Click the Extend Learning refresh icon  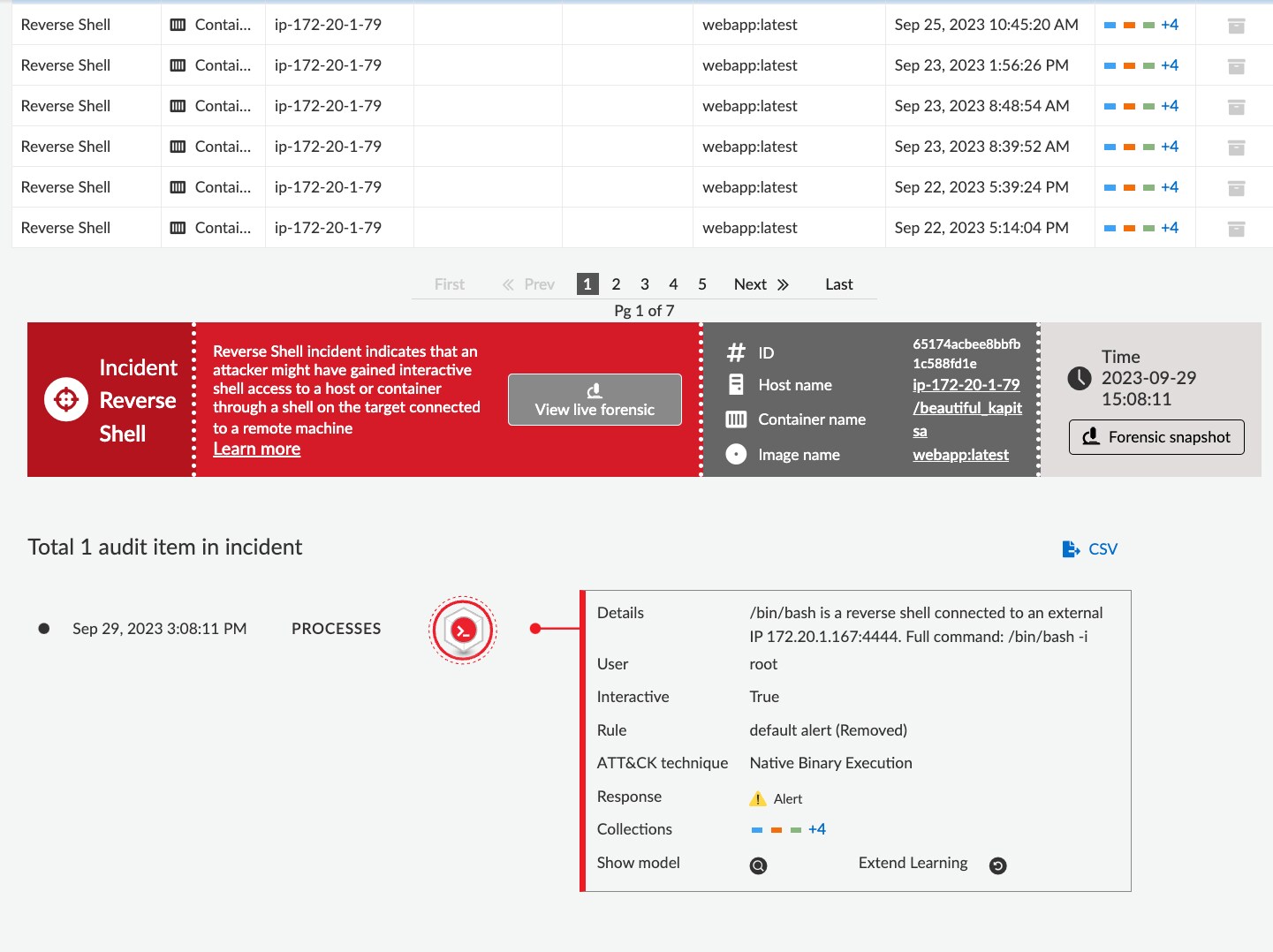click(x=997, y=865)
